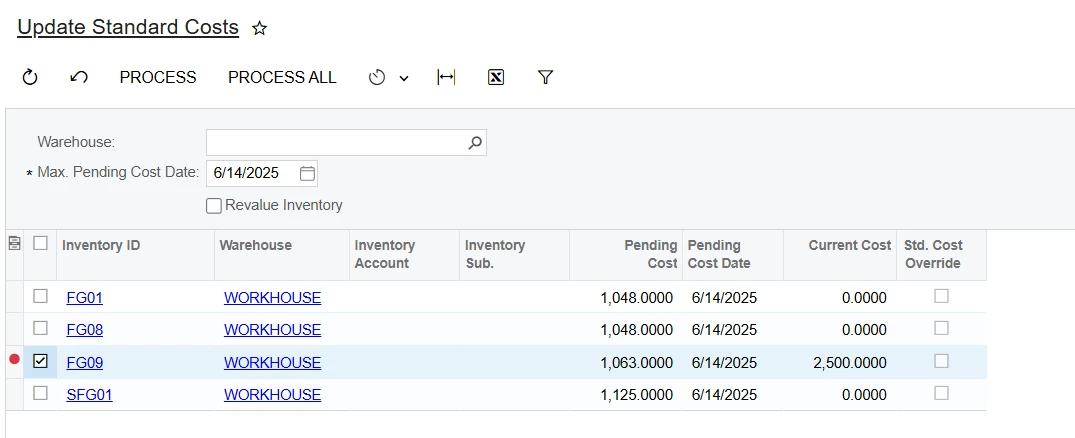
Task: Click FG09 pending cost date 6/14/2025
Action: pos(733,363)
